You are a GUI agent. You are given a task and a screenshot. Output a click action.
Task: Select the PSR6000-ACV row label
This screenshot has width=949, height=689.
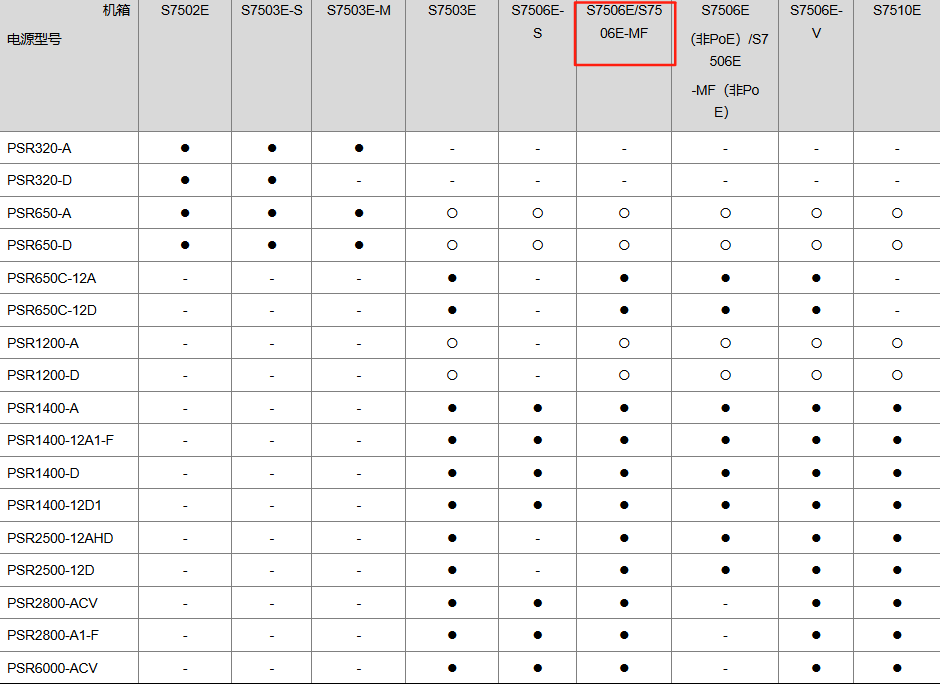pos(52,668)
